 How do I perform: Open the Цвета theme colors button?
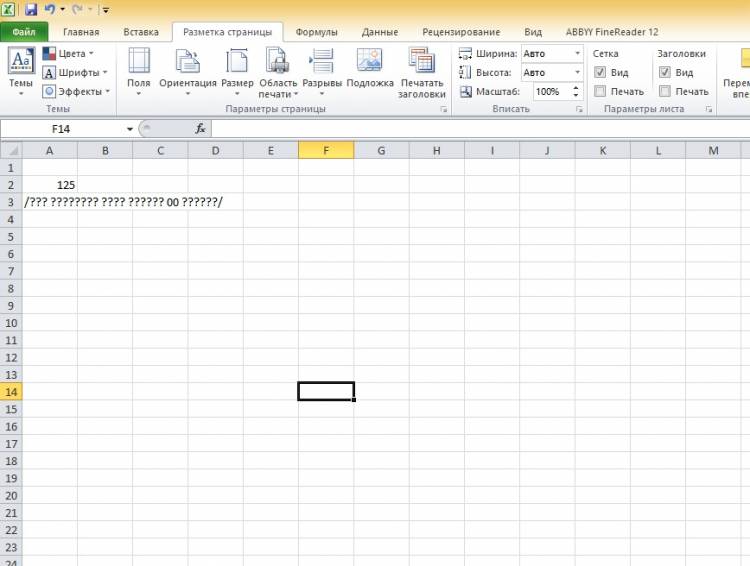pyautogui.click(x=68, y=54)
